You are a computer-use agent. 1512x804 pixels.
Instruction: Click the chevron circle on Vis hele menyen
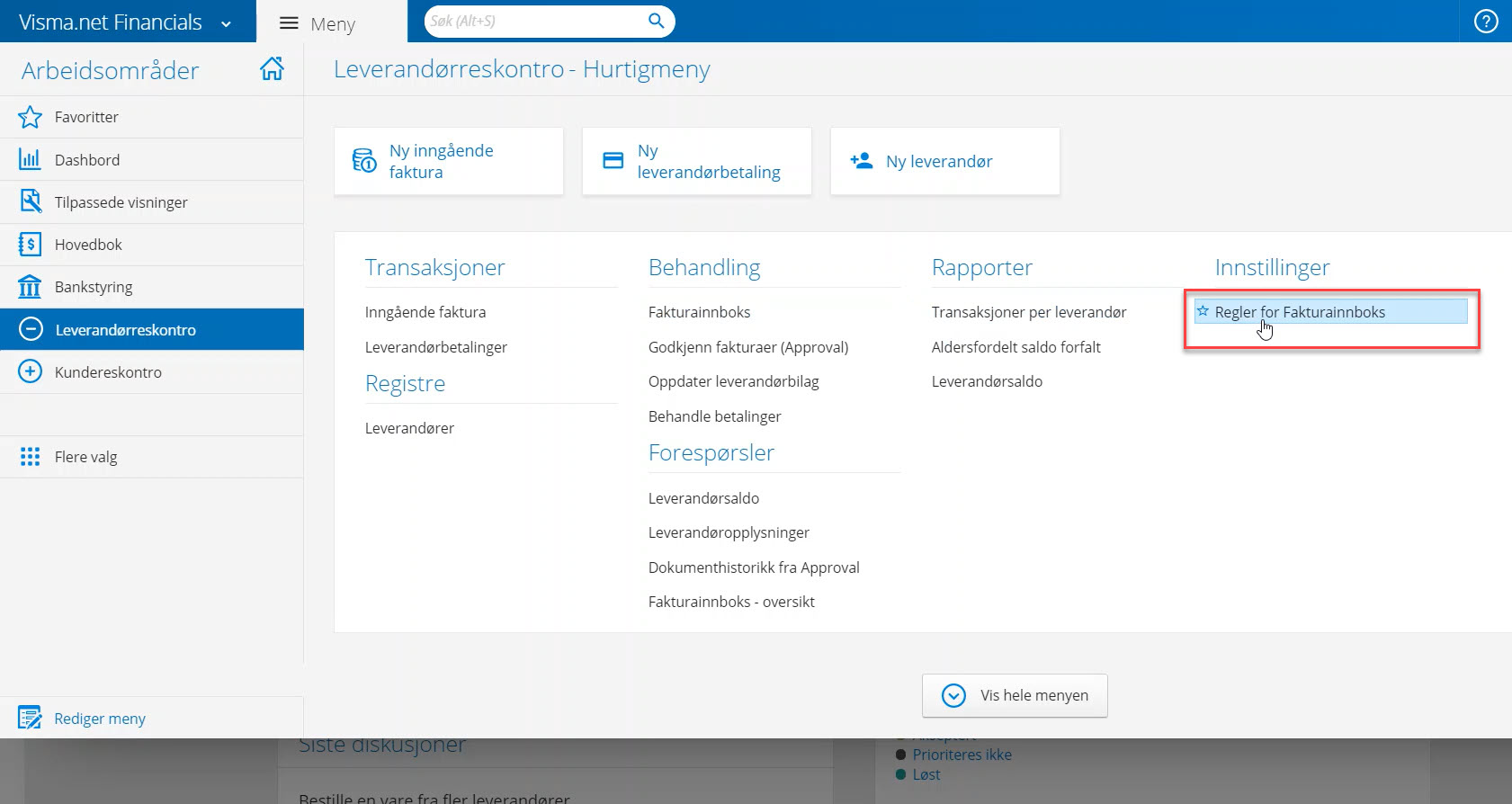click(x=953, y=695)
